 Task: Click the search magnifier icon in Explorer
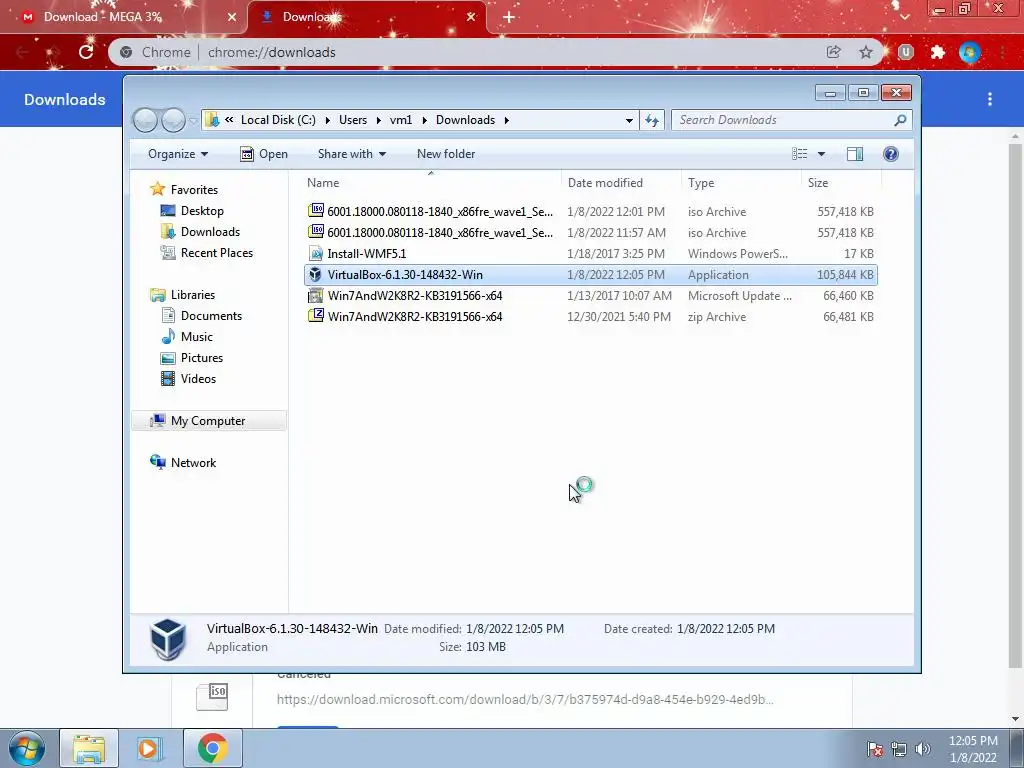[900, 120]
